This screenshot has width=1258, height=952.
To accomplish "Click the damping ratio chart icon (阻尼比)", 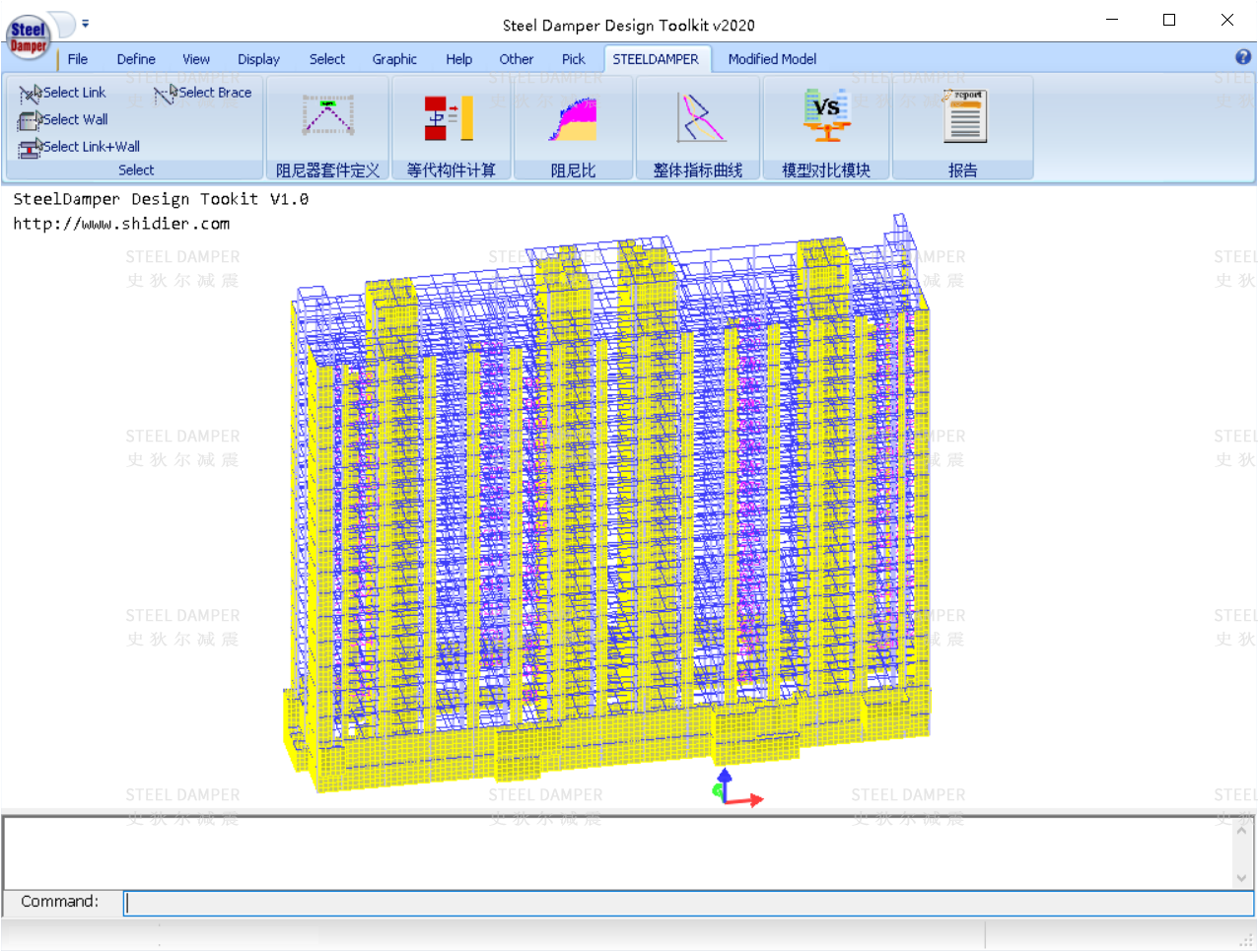I will point(573,118).
